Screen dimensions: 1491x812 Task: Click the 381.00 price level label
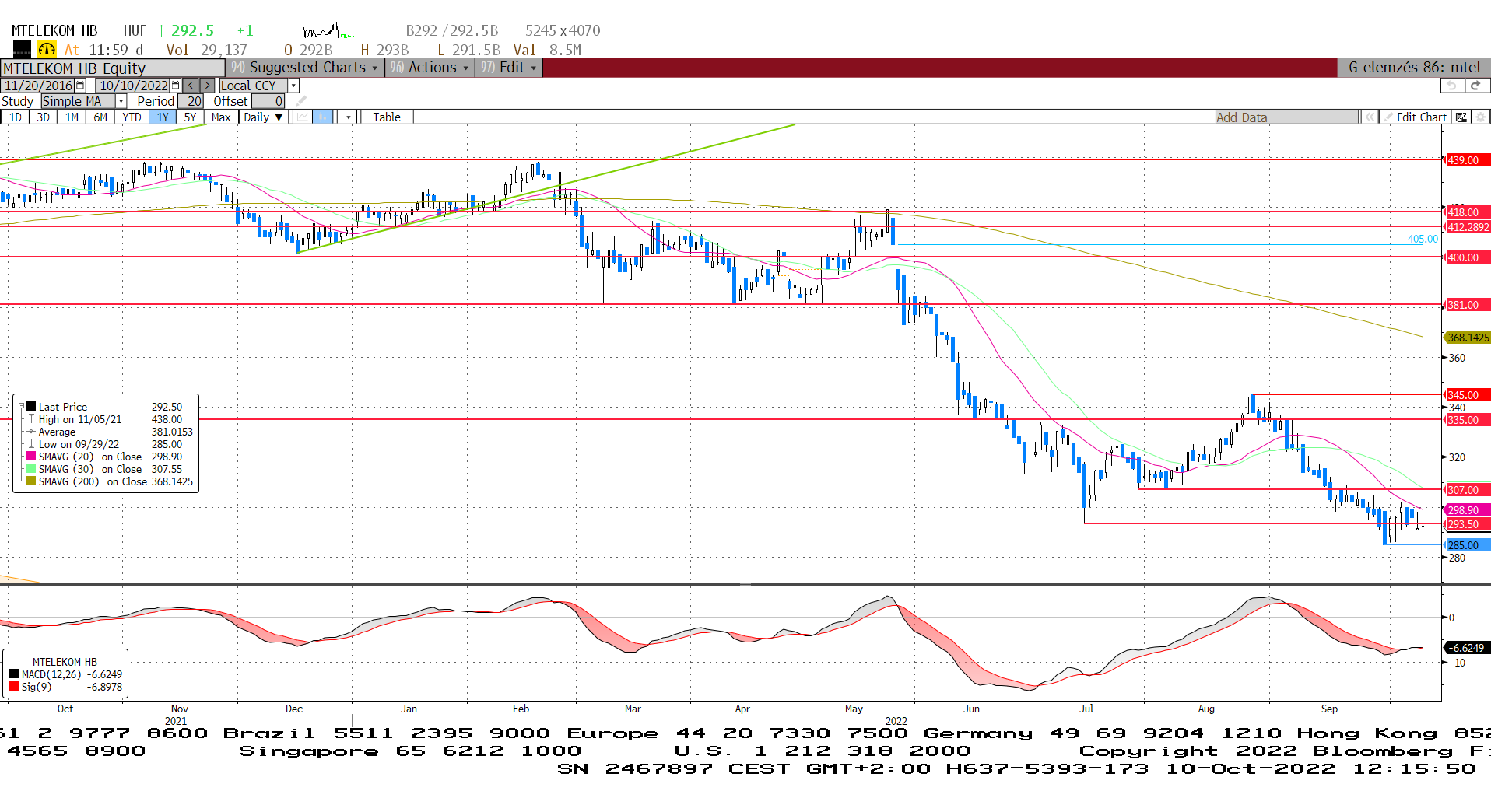click(1468, 305)
